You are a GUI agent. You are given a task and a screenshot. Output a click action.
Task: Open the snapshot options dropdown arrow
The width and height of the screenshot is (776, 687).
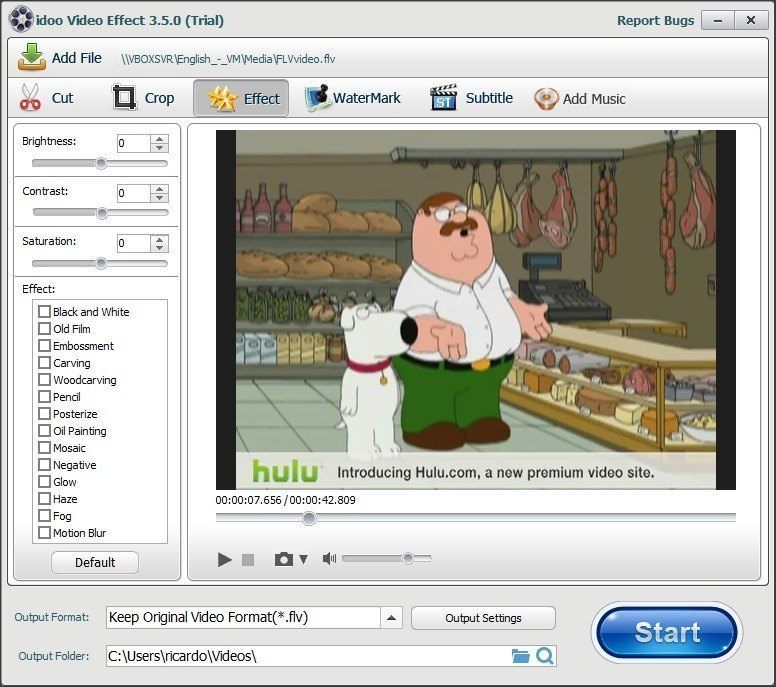pos(303,559)
